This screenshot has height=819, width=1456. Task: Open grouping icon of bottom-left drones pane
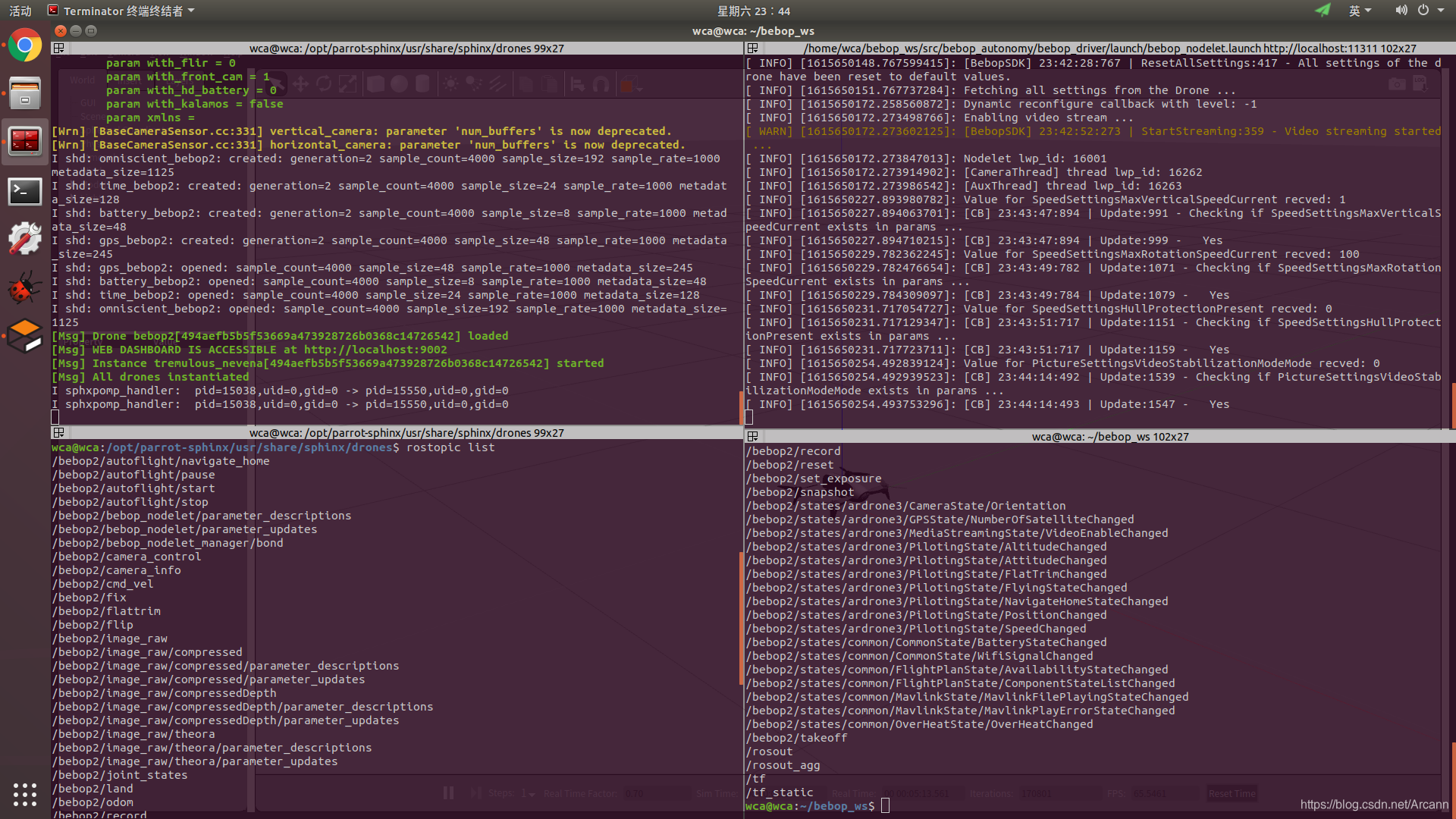click(x=58, y=432)
